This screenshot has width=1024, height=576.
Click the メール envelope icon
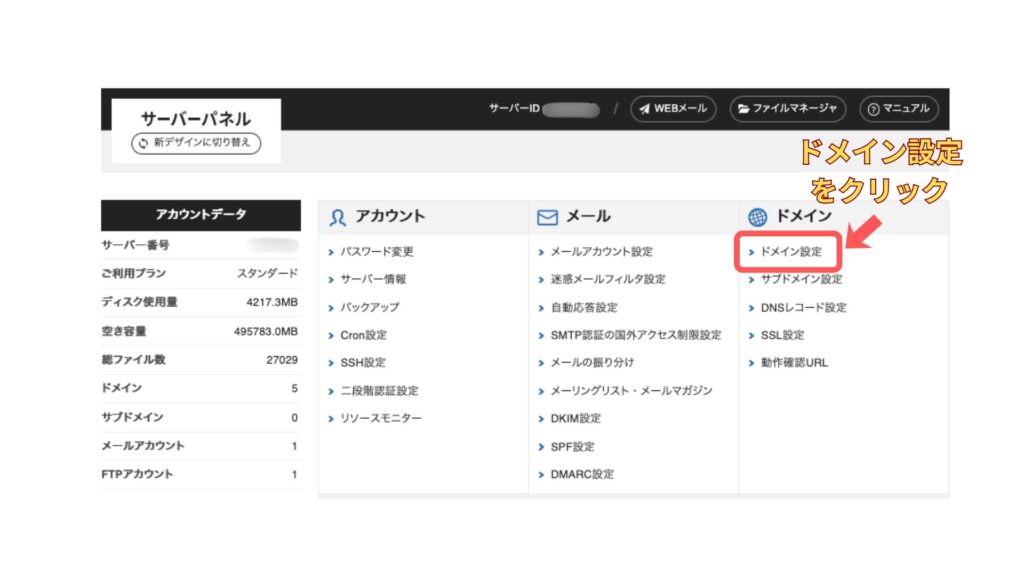[x=547, y=217]
